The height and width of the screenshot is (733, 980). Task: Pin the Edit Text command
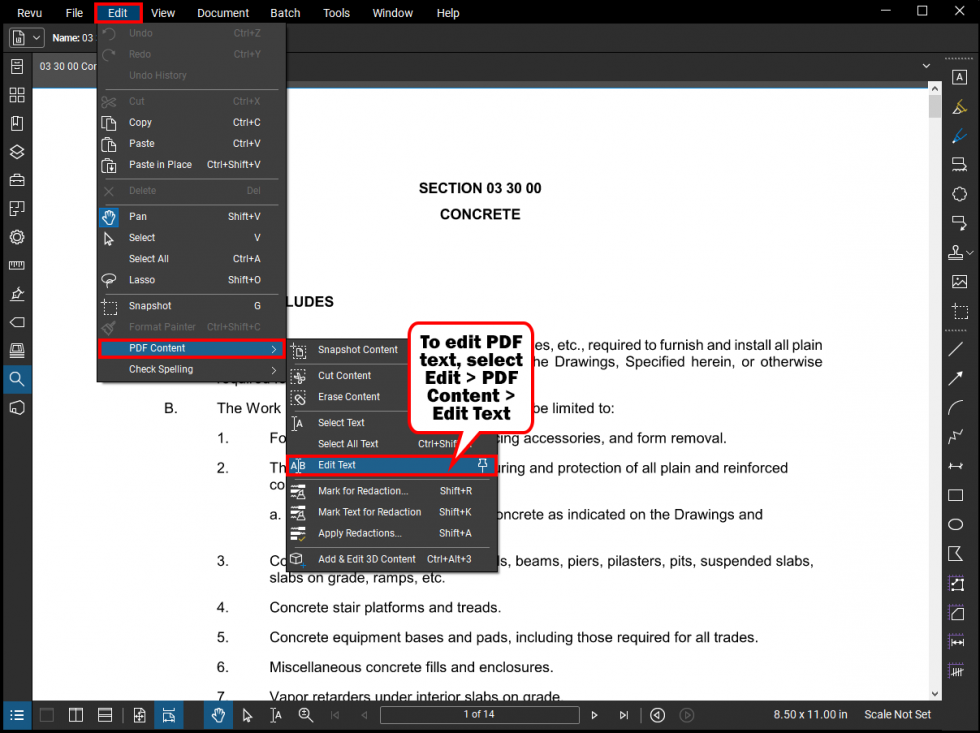(x=482, y=465)
